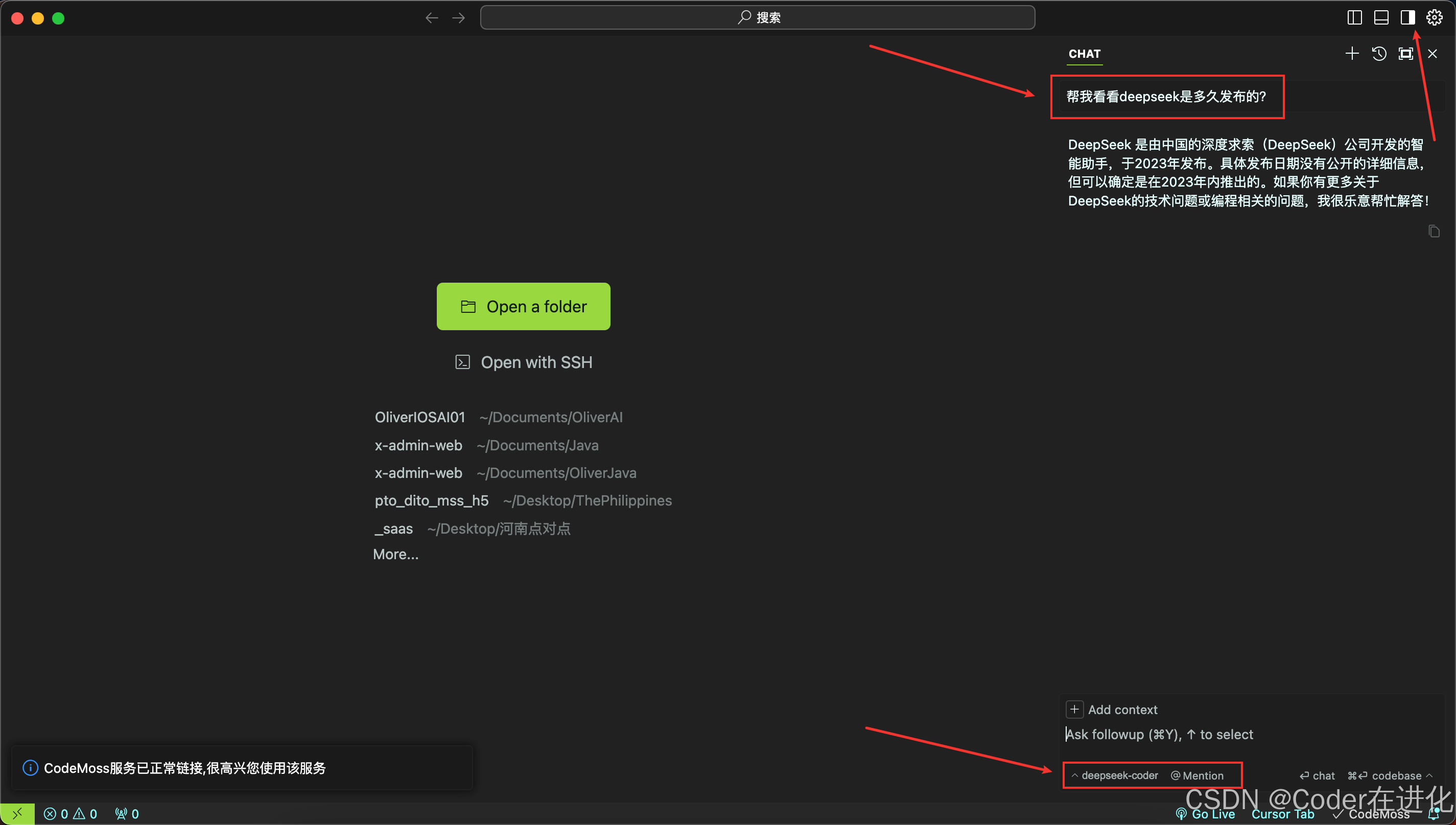Copy the DeepSeek response text
The height and width of the screenshot is (825, 1456).
point(1434,231)
